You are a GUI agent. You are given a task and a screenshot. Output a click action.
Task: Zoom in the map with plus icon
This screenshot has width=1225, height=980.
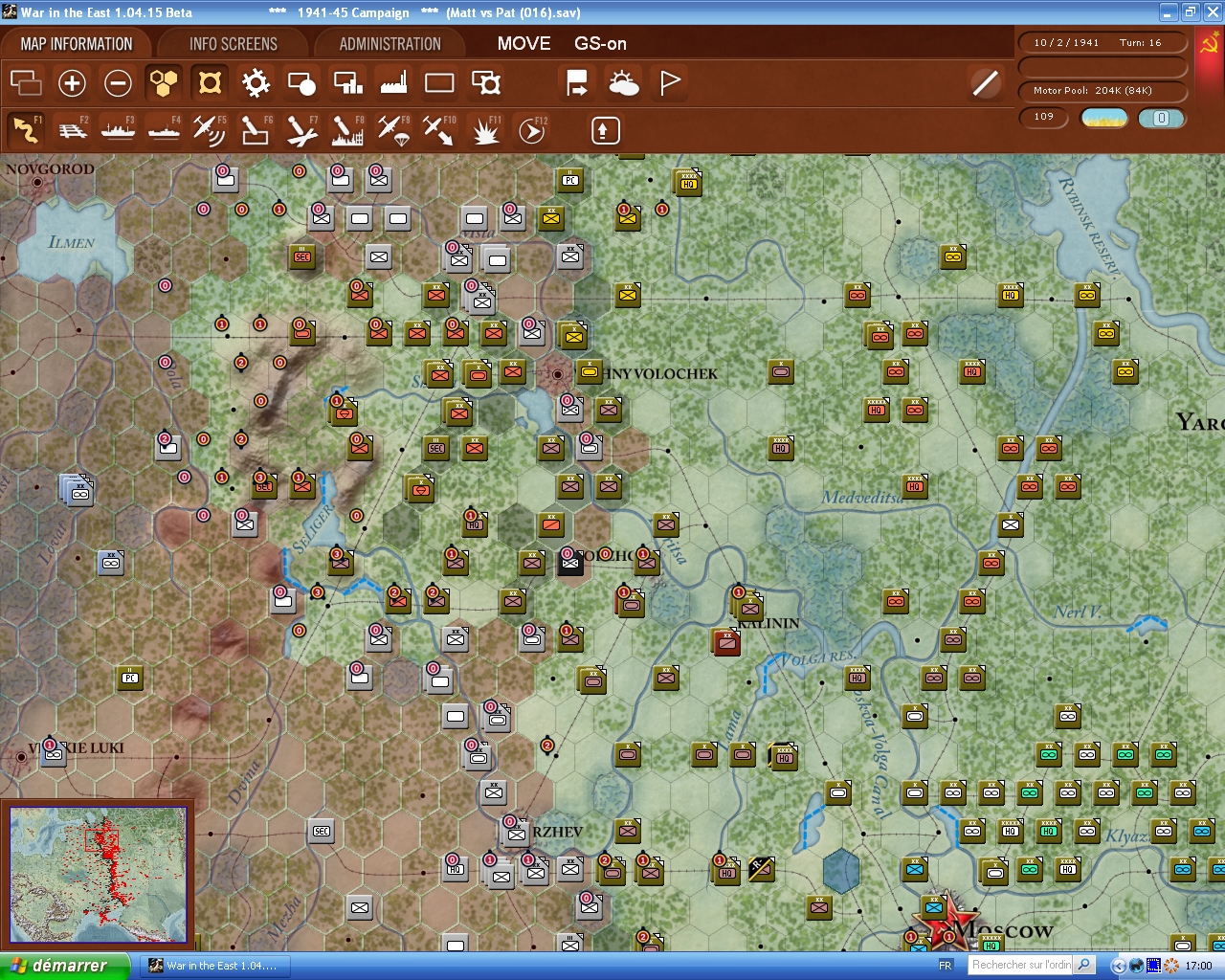coord(72,83)
